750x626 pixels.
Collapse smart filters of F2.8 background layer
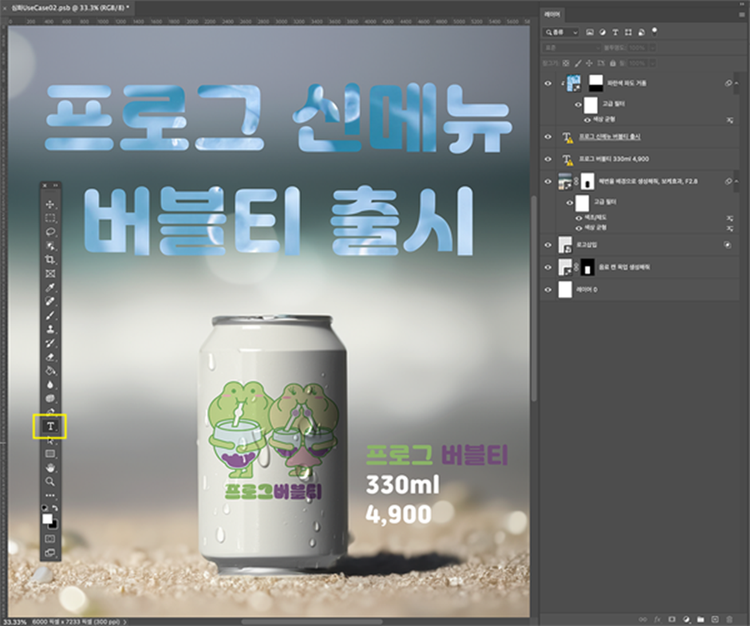click(736, 181)
